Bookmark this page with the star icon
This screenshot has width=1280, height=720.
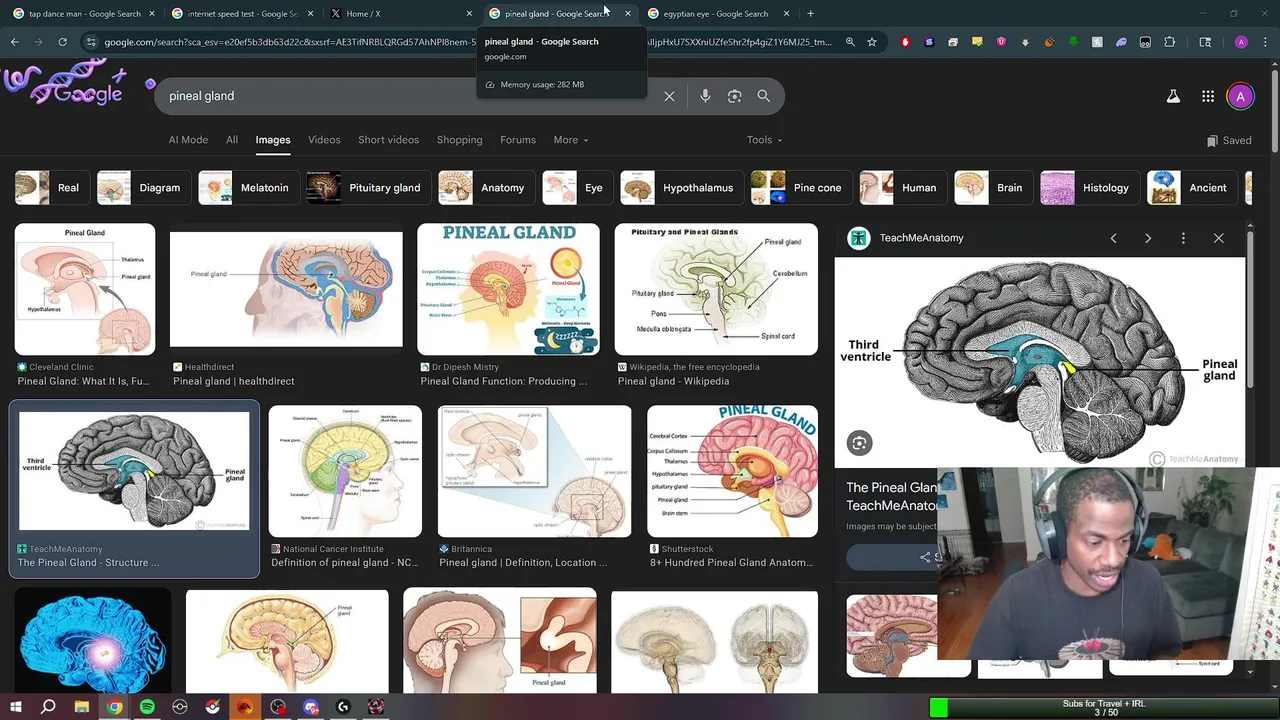[x=872, y=42]
